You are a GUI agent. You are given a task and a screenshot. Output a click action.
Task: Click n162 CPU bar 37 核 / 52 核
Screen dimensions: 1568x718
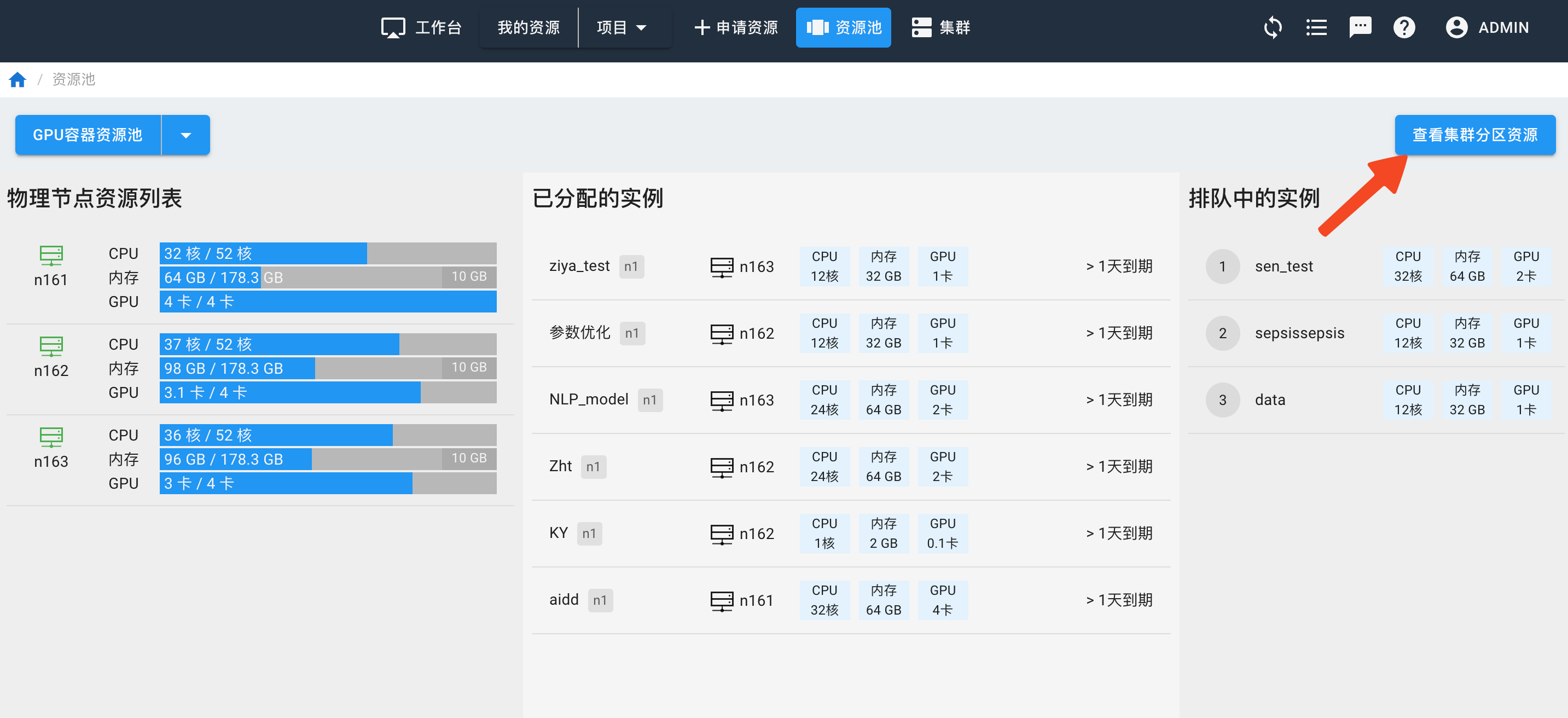[328, 345]
